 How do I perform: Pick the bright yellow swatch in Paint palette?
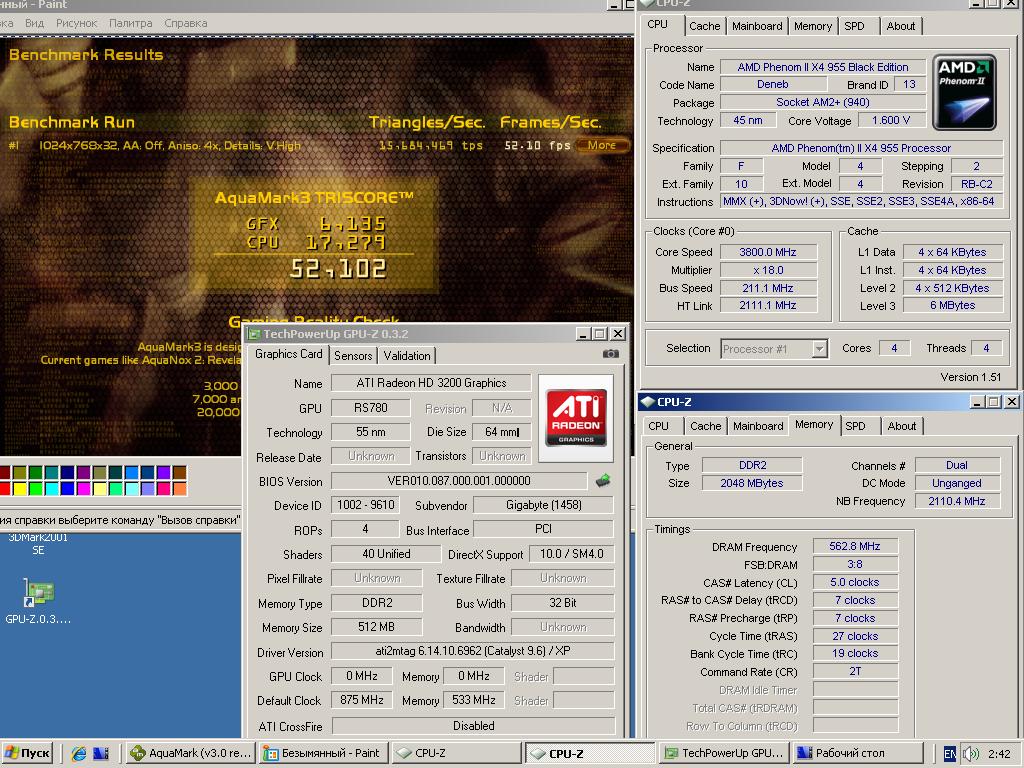20,488
